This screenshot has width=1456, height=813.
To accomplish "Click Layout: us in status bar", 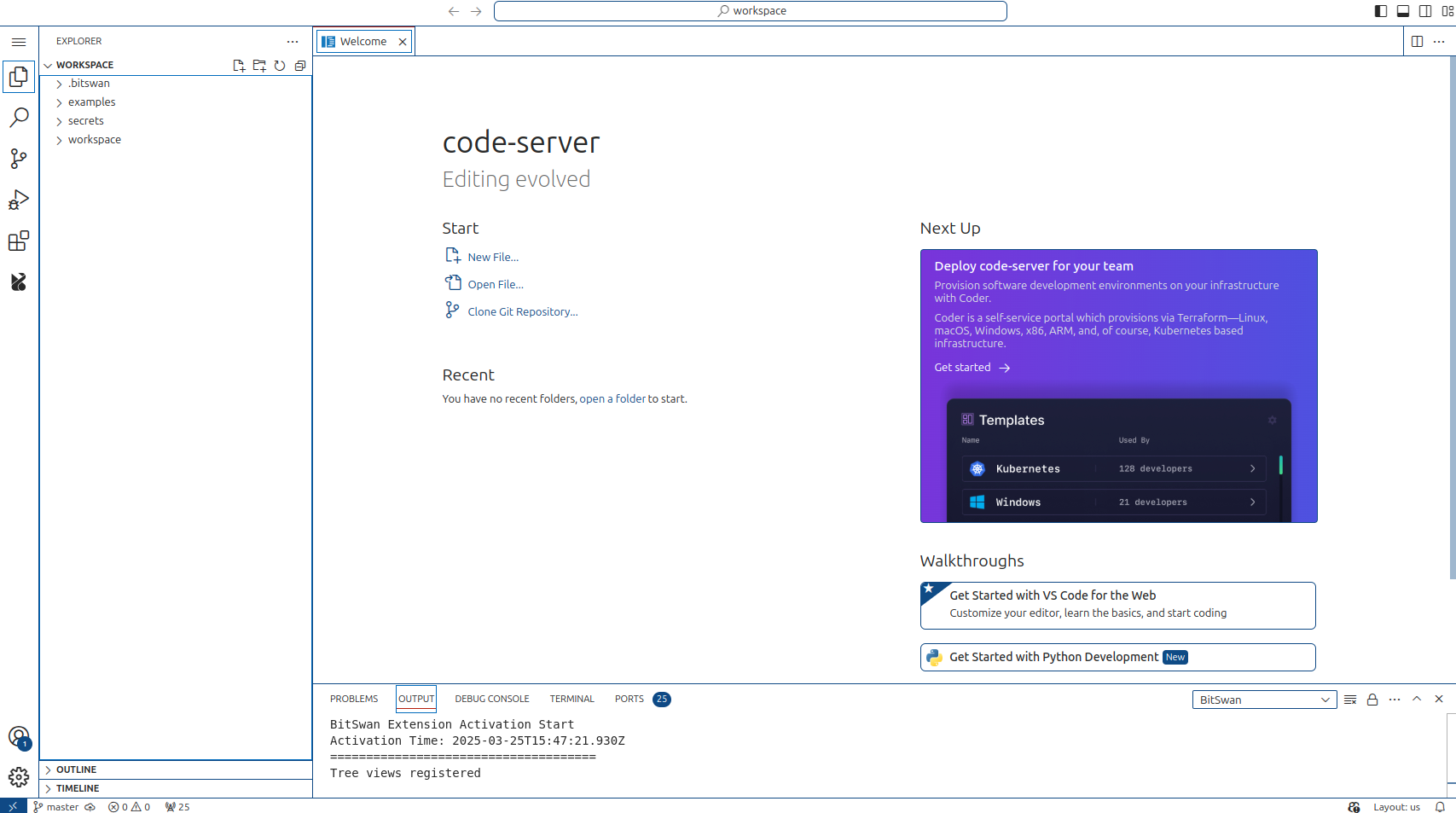I will tap(1396, 807).
